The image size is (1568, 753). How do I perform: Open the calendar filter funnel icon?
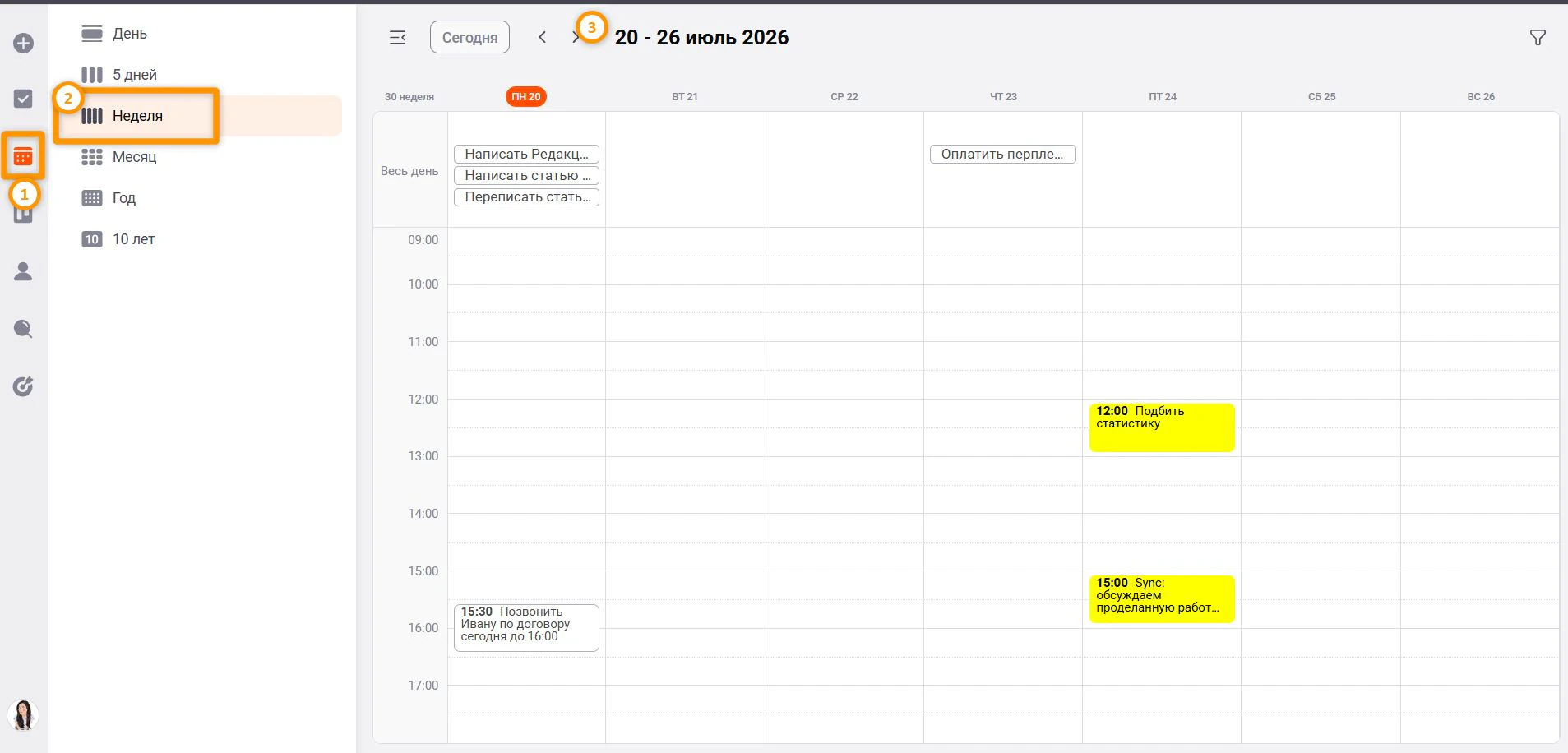click(x=1538, y=38)
